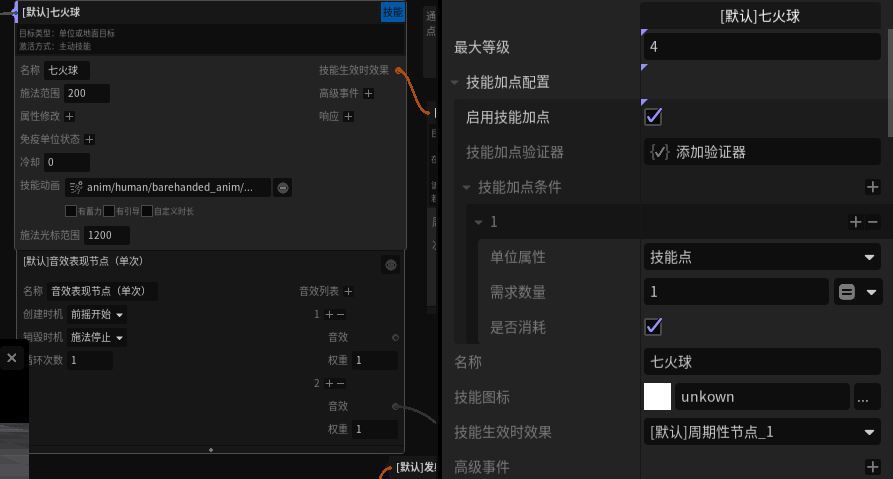
Task: Add an entry to 属性修改 in skill node
Action: coord(69,116)
